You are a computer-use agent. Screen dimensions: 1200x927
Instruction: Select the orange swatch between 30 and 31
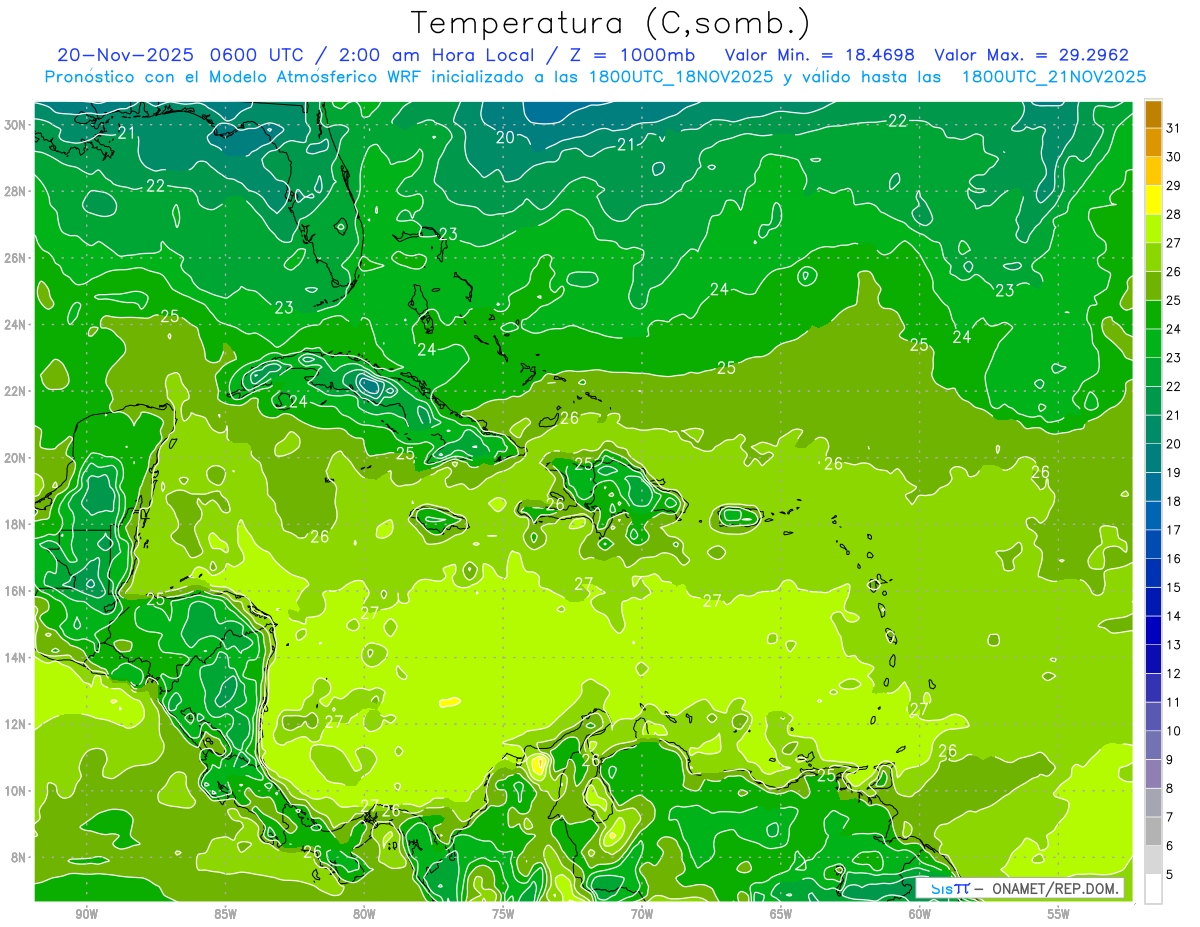click(1153, 143)
